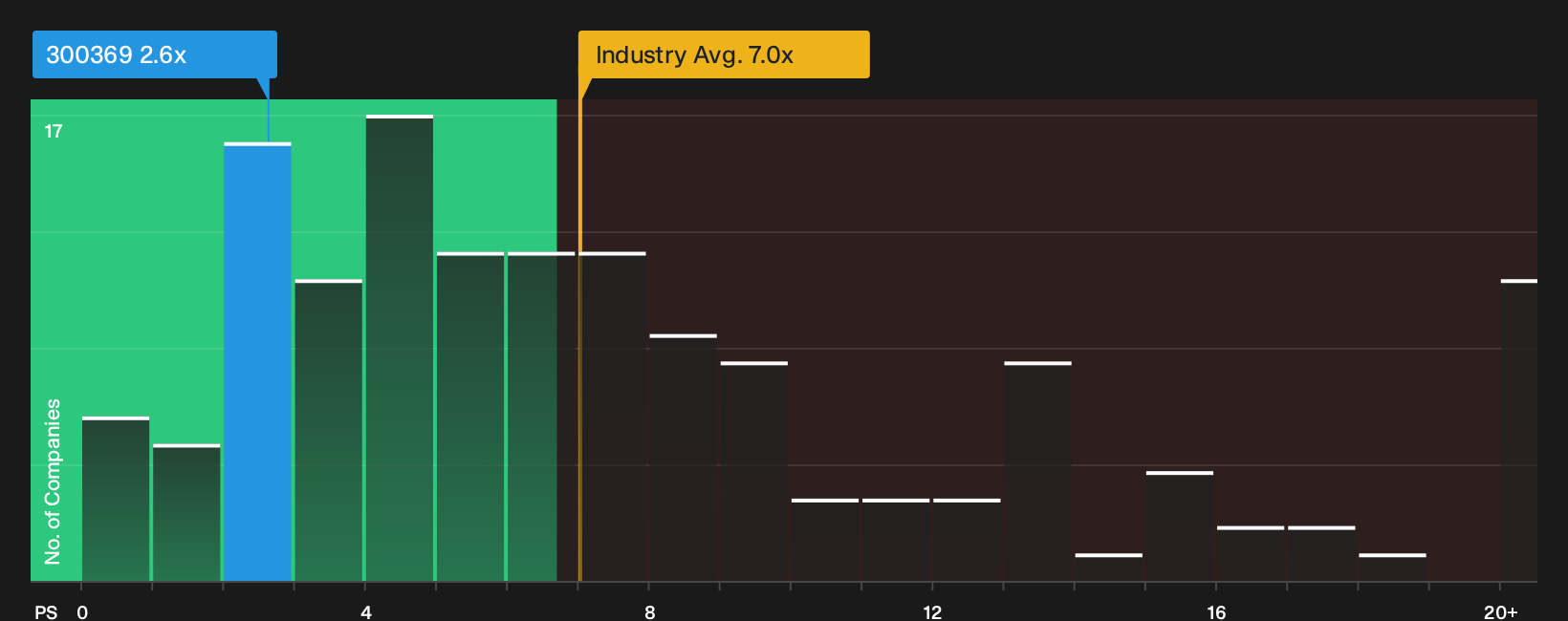
Task: Select the tallest bar at PS 4-5
Action: tap(400, 349)
